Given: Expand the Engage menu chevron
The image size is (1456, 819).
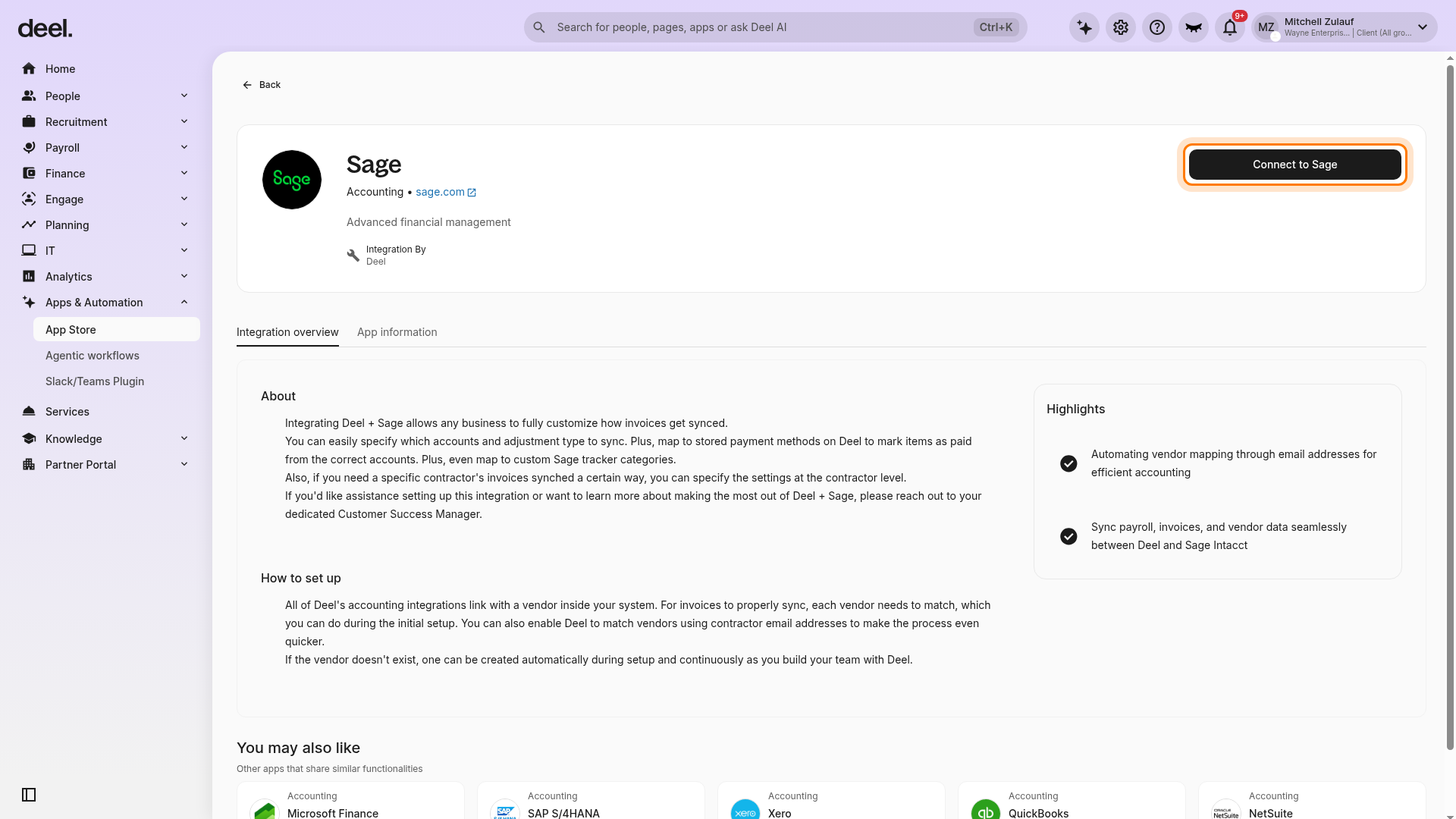Looking at the screenshot, I should [x=184, y=199].
